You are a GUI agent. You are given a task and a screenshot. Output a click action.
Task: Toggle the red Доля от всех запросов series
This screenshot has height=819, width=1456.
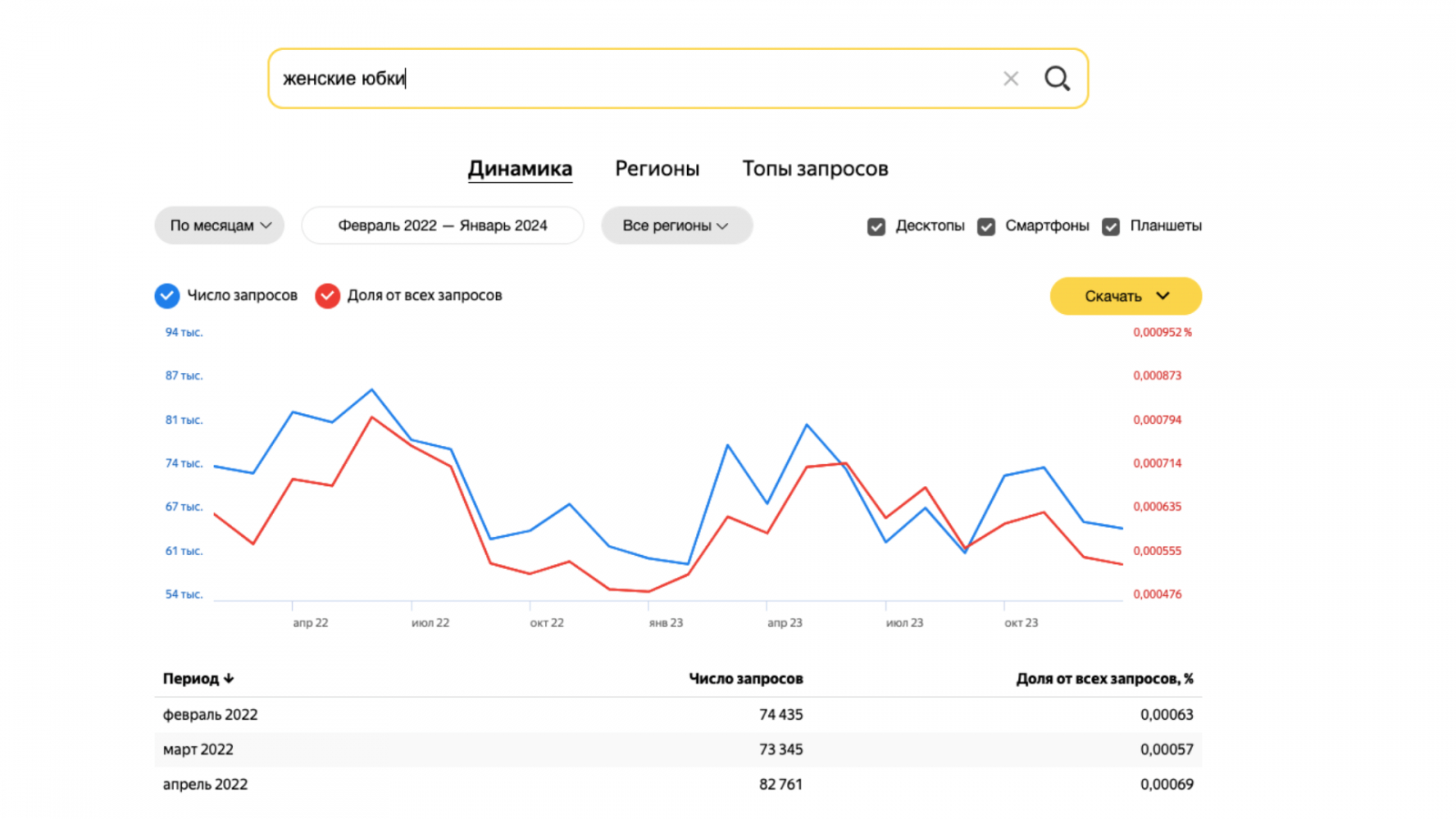pos(328,296)
